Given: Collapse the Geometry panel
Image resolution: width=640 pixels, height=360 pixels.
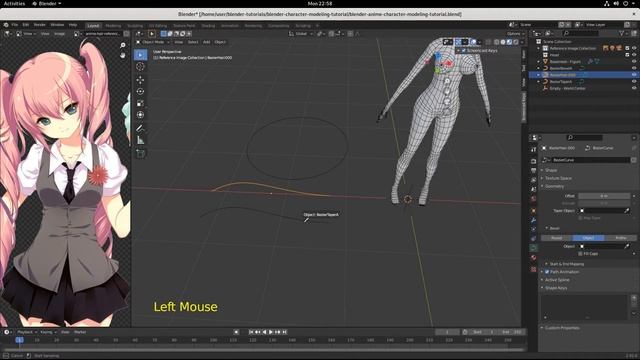Looking at the screenshot, I should tap(554, 187).
